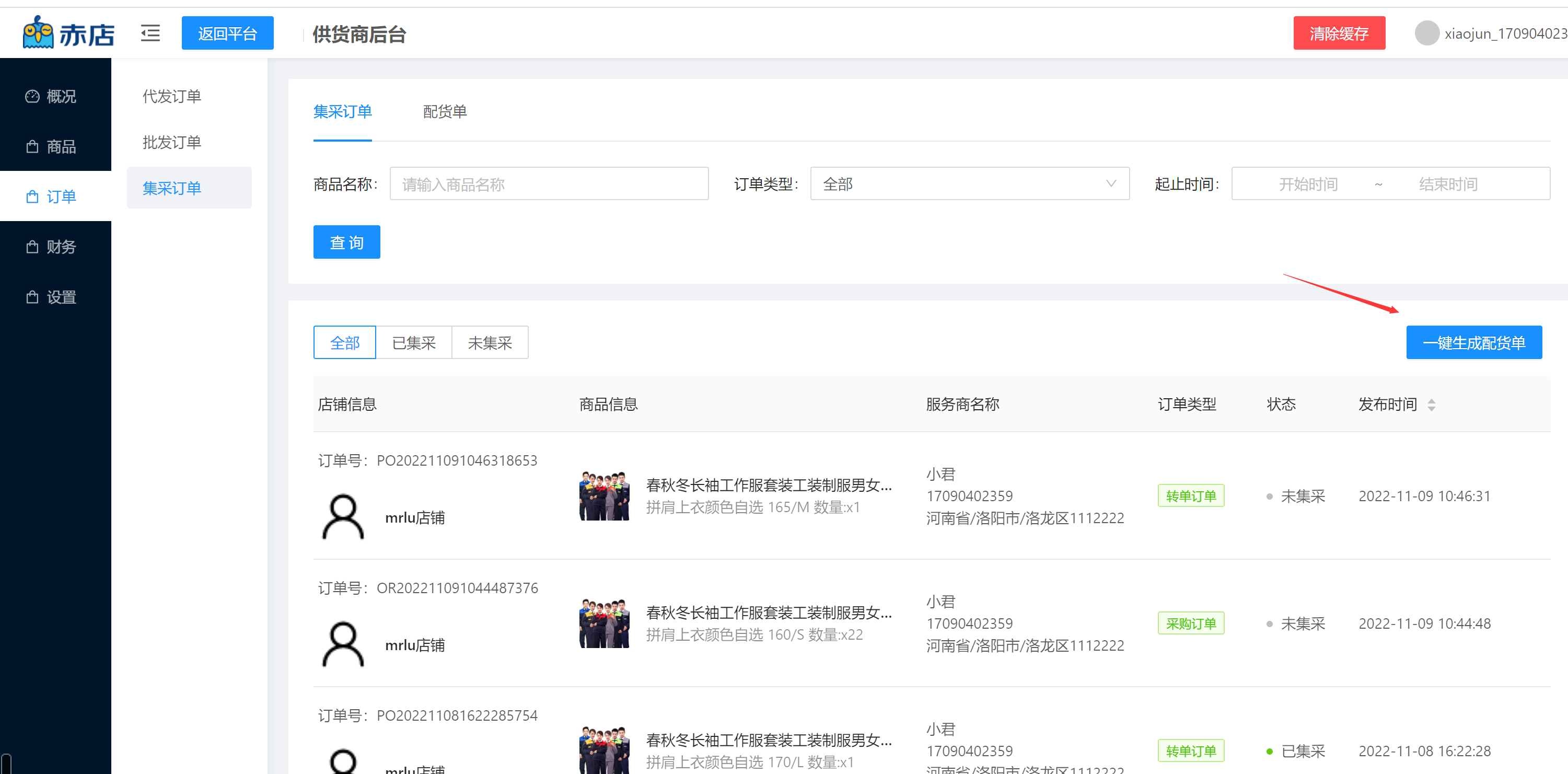Image resolution: width=1568 pixels, height=774 pixels.
Task: Select the 集采订单 submenu item
Action: click(189, 188)
